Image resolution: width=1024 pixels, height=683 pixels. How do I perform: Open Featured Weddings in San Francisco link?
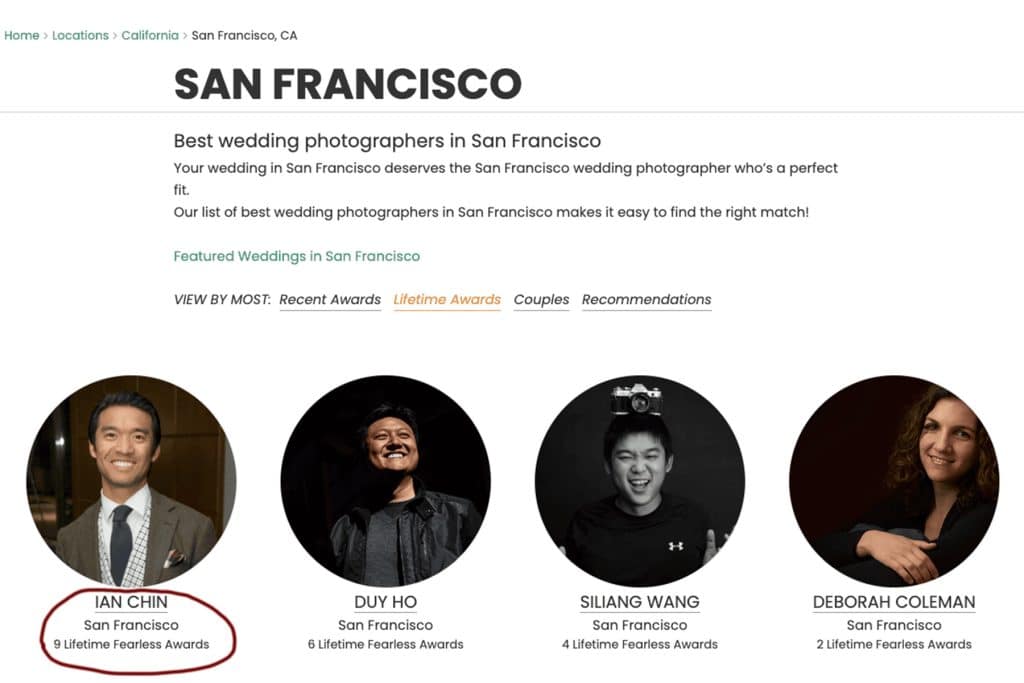click(296, 256)
